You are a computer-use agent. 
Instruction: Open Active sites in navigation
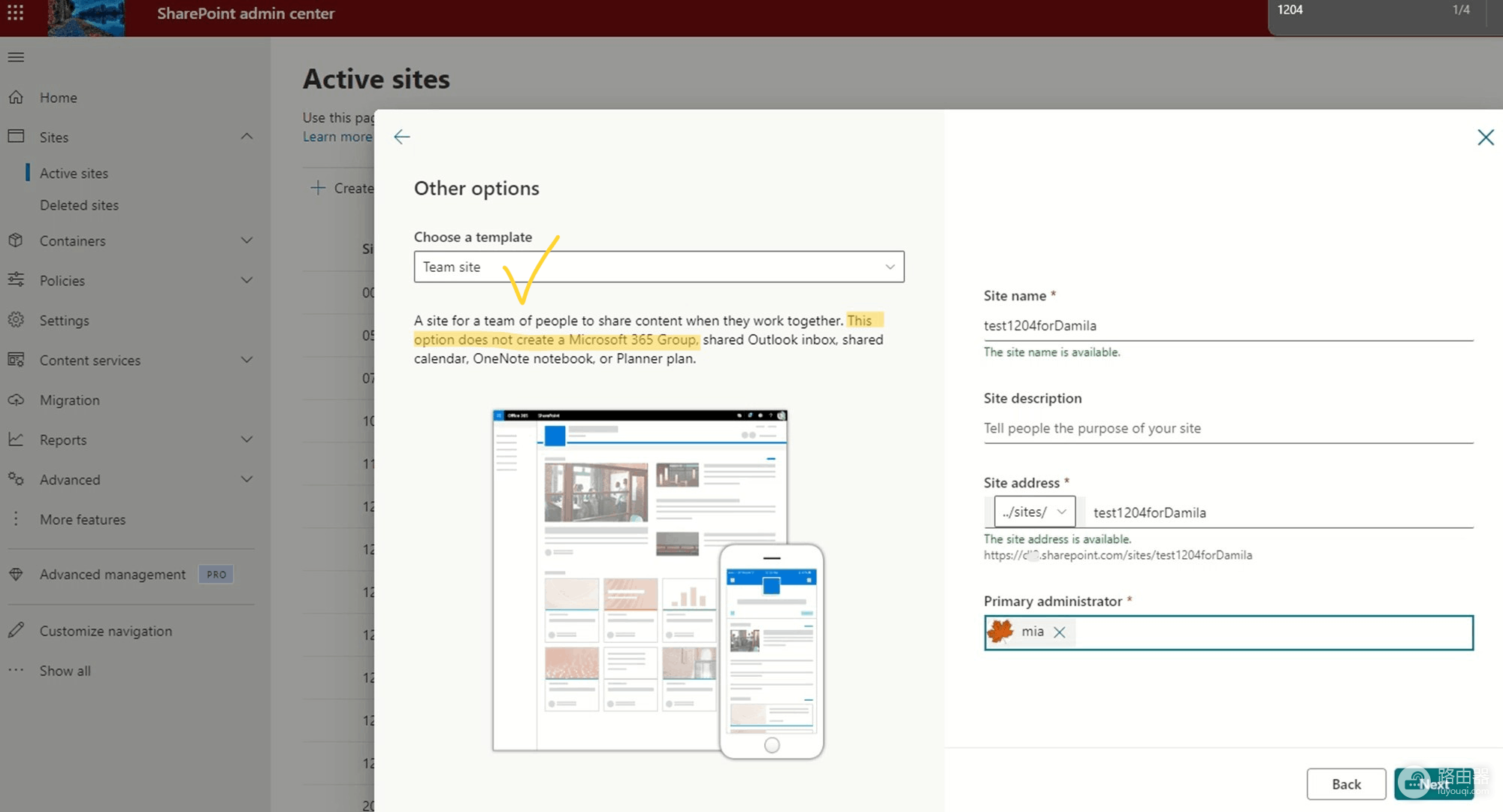(74, 174)
